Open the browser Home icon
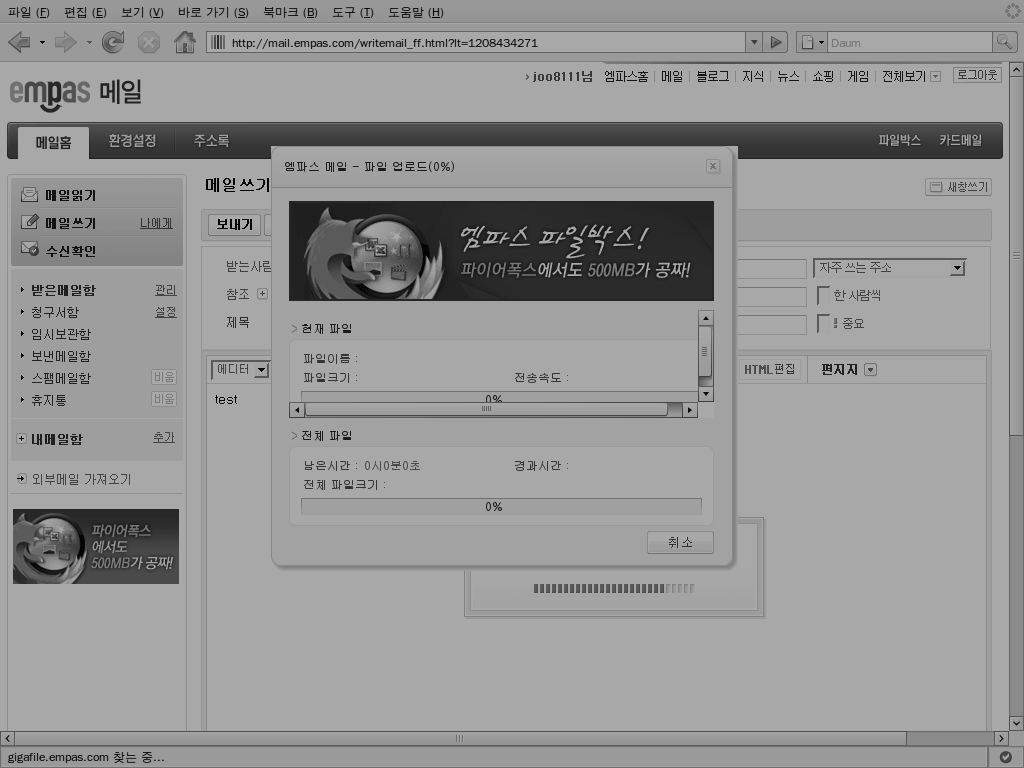Screen dimensions: 1024x768 tap(185, 42)
